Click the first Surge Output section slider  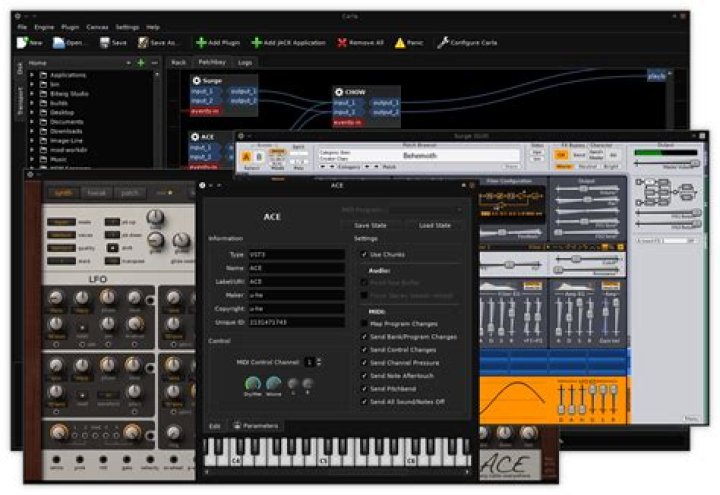[587, 188]
